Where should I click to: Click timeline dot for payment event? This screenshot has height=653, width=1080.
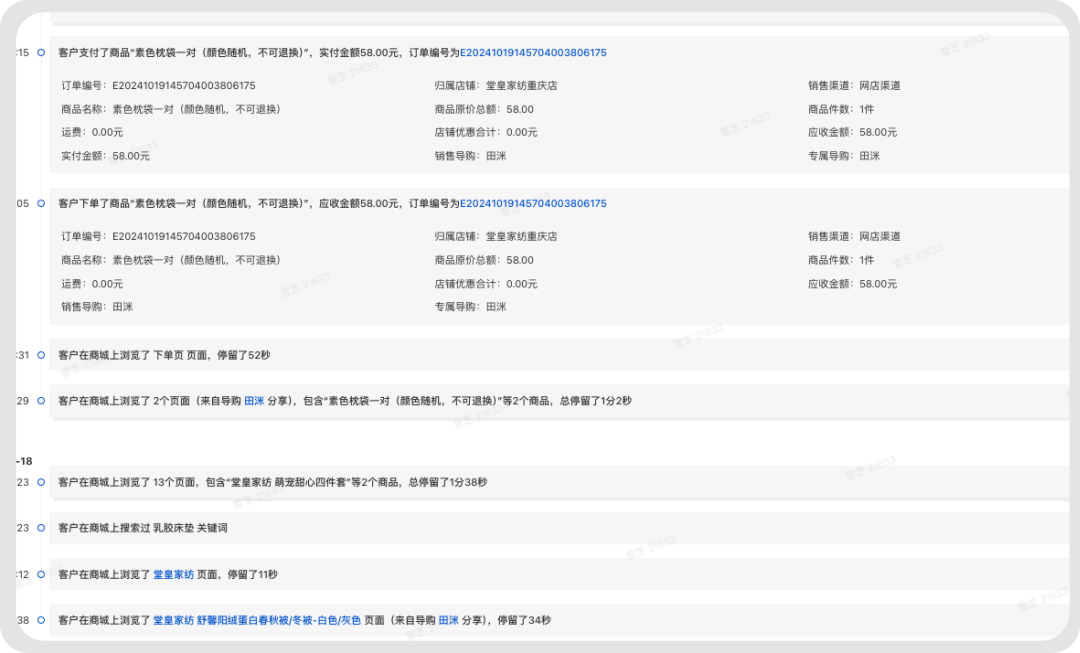(x=41, y=52)
